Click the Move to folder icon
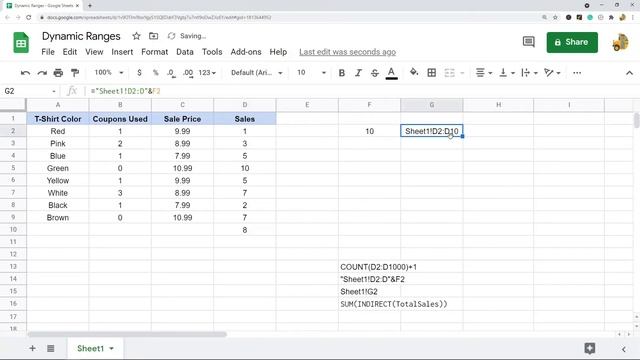 153,36
